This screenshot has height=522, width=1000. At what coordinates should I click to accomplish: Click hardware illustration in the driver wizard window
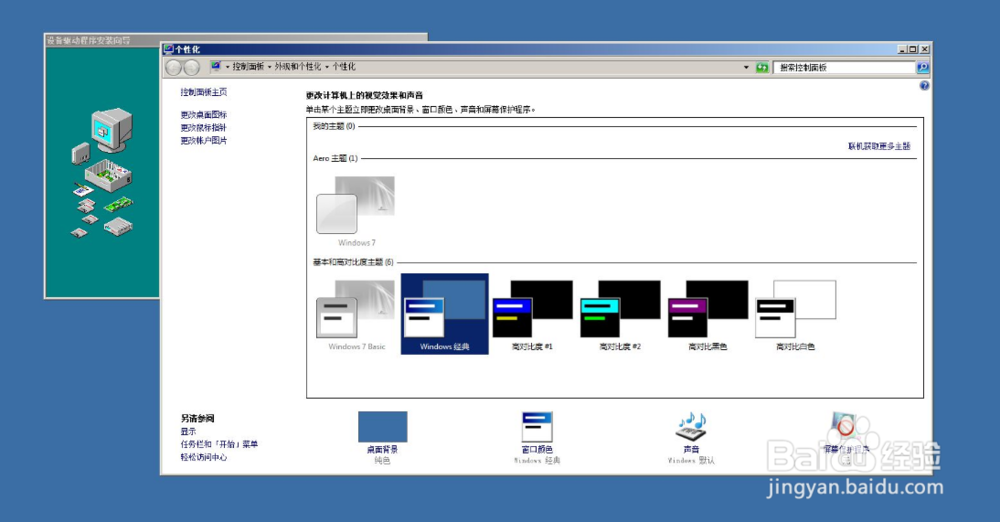pyautogui.click(x=102, y=173)
